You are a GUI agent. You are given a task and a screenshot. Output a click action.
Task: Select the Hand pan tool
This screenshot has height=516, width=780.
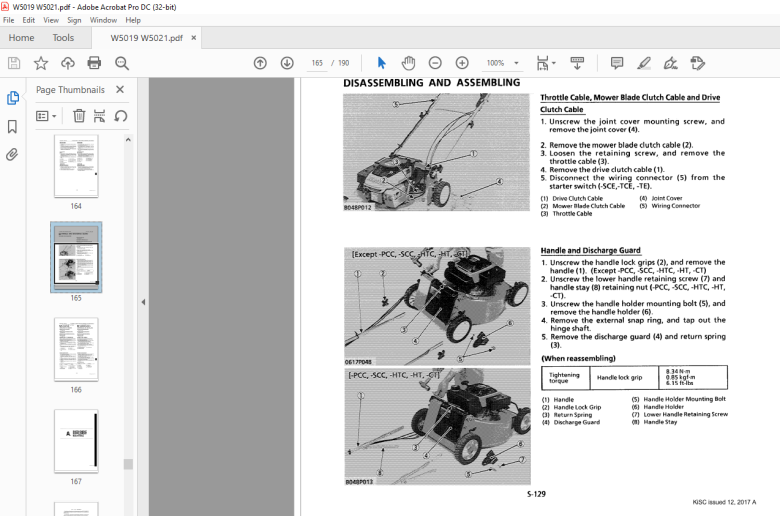(408, 63)
